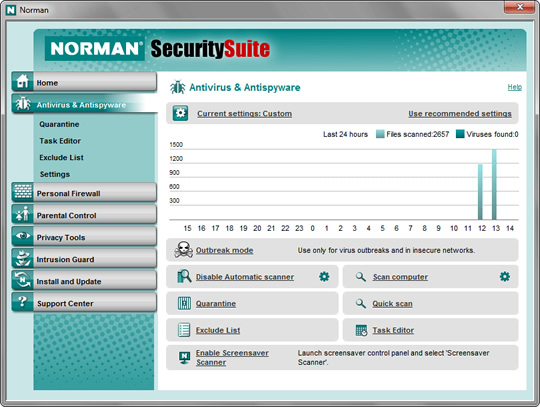
Task: Open Exclude List sidebar sub-item
Action: [61, 157]
